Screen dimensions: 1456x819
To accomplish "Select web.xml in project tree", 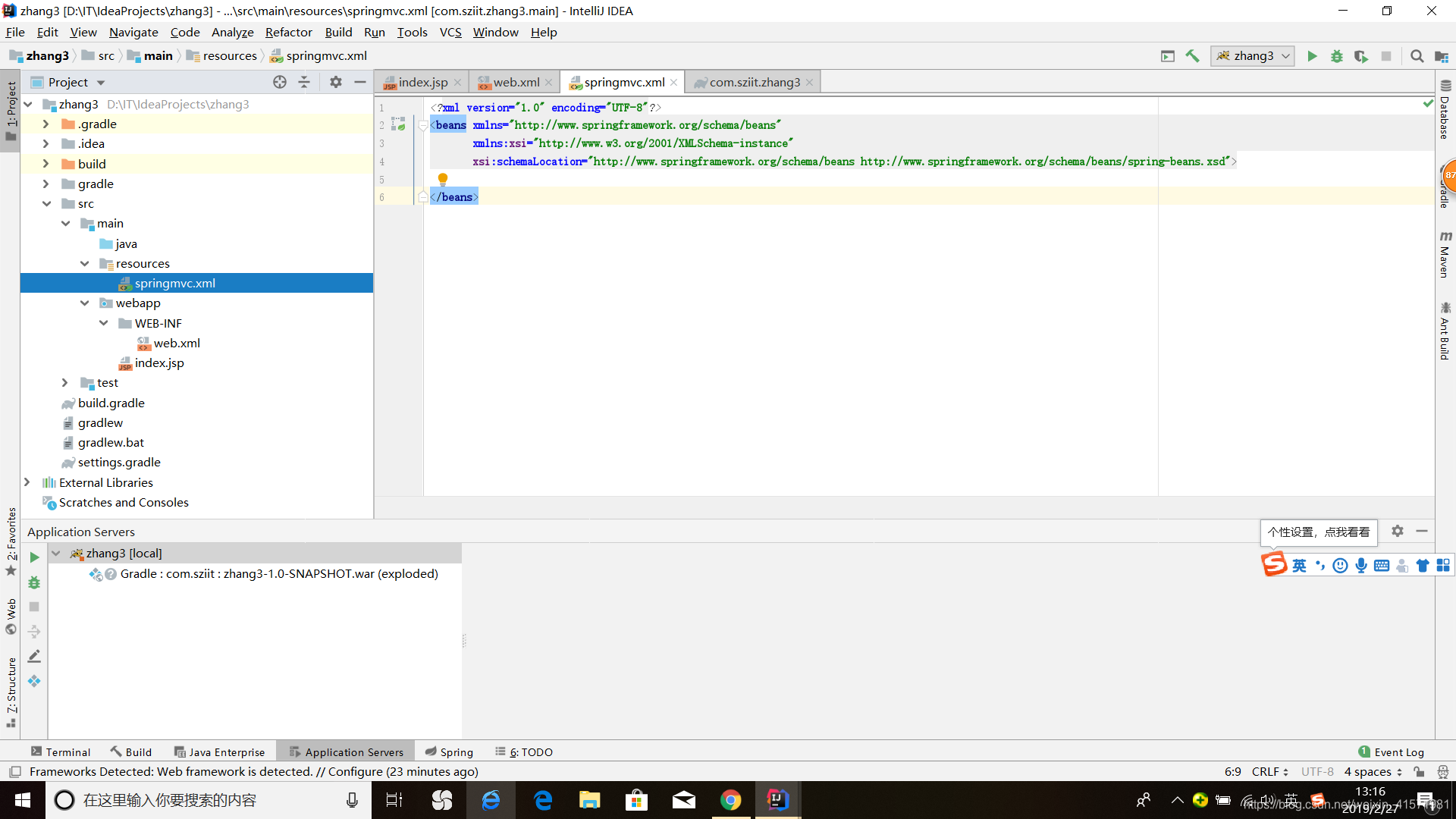I will 177,343.
